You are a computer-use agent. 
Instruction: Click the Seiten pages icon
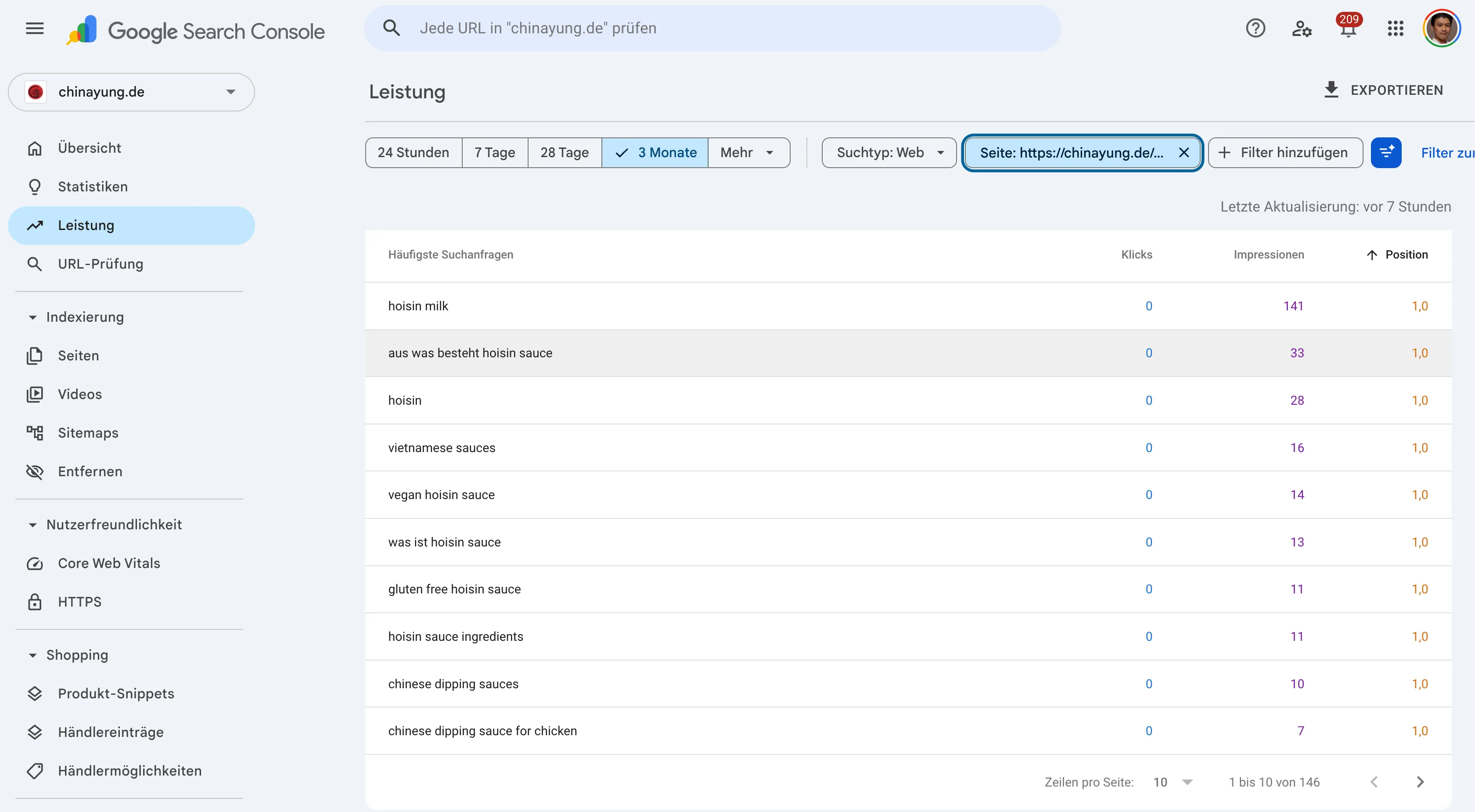coord(35,356)
